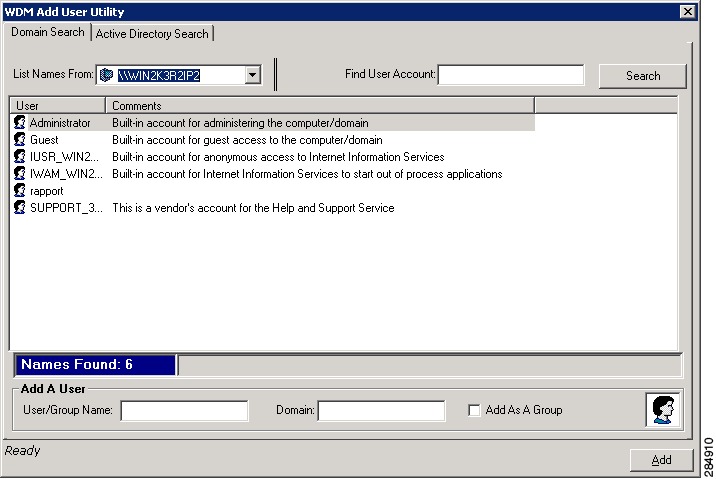Click the SUPPORT_3... user icon
The width and height of the screenshot is (716, 479).
[20, 207]
